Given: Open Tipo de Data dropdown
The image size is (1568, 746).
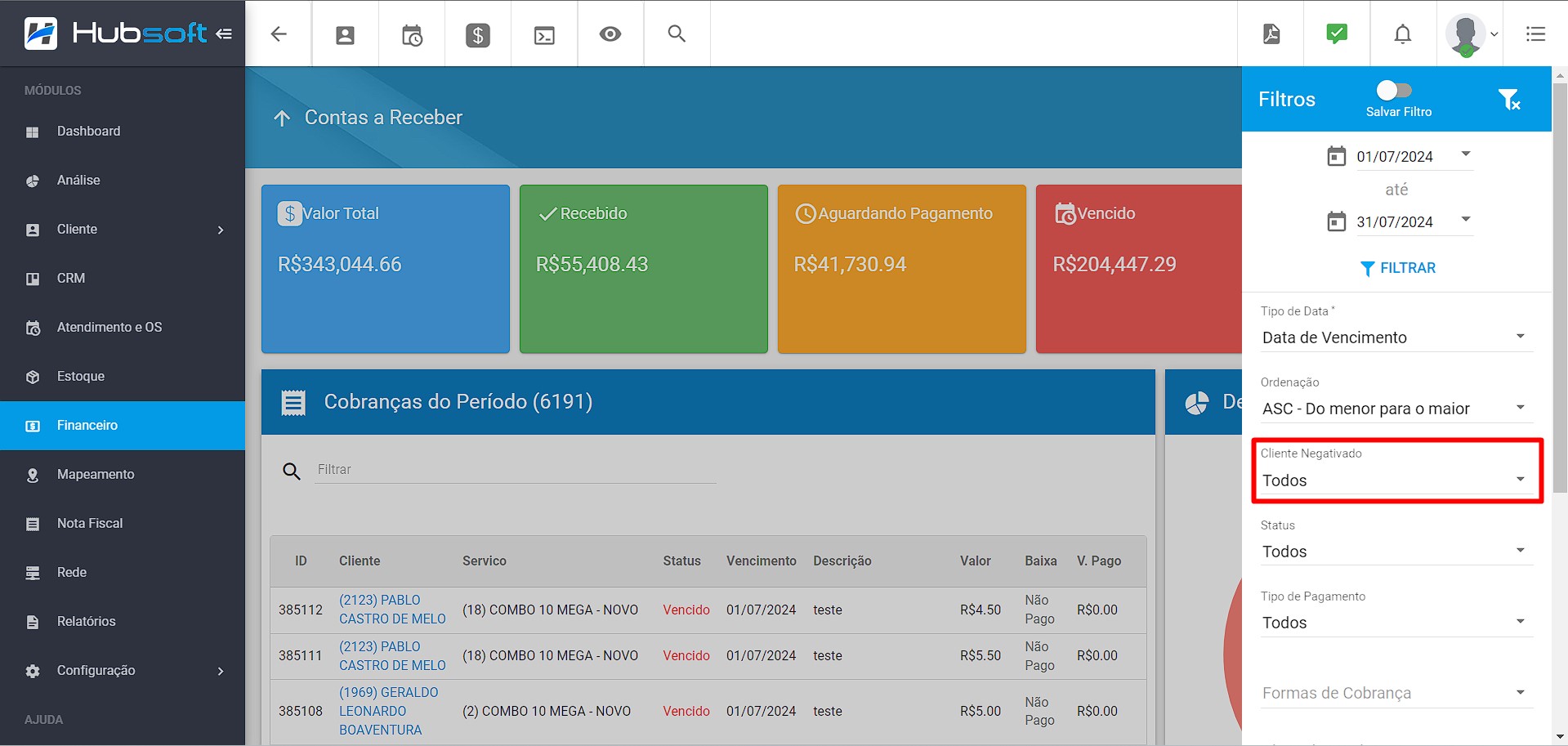Looking at the screenshot, I should tap(1396, 337).
